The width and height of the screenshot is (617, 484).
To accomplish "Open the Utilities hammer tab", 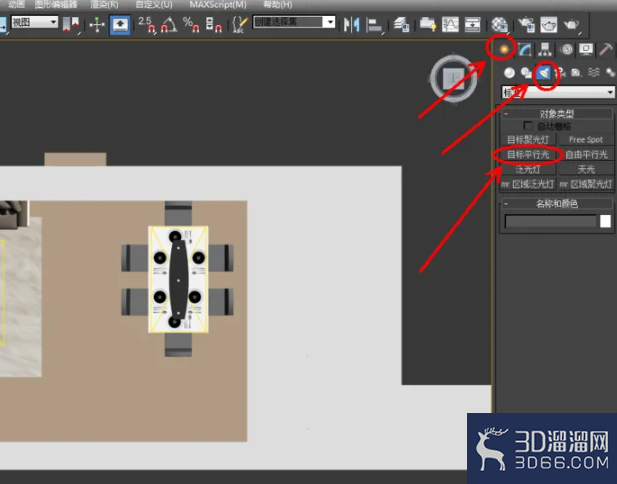I will click(606, 50).
